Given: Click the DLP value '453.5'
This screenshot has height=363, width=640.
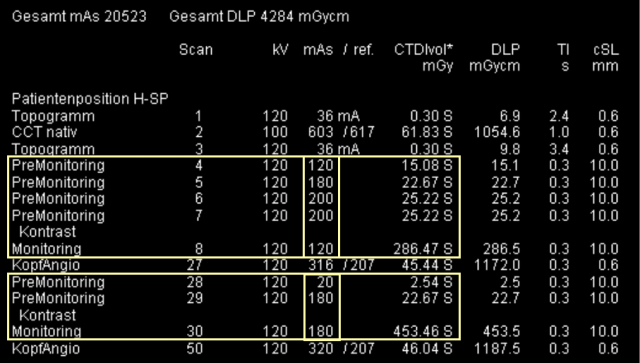Looking at the screenshot, I should [x=502, y=332].
